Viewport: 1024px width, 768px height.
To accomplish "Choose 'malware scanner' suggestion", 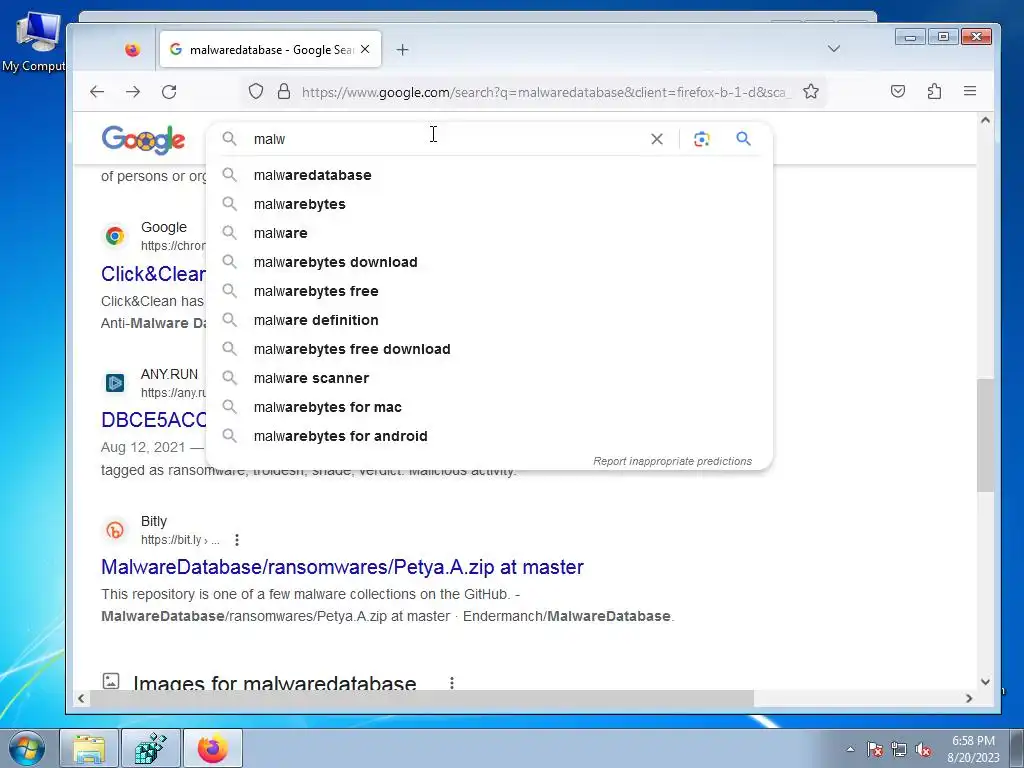I will (489, 378).
